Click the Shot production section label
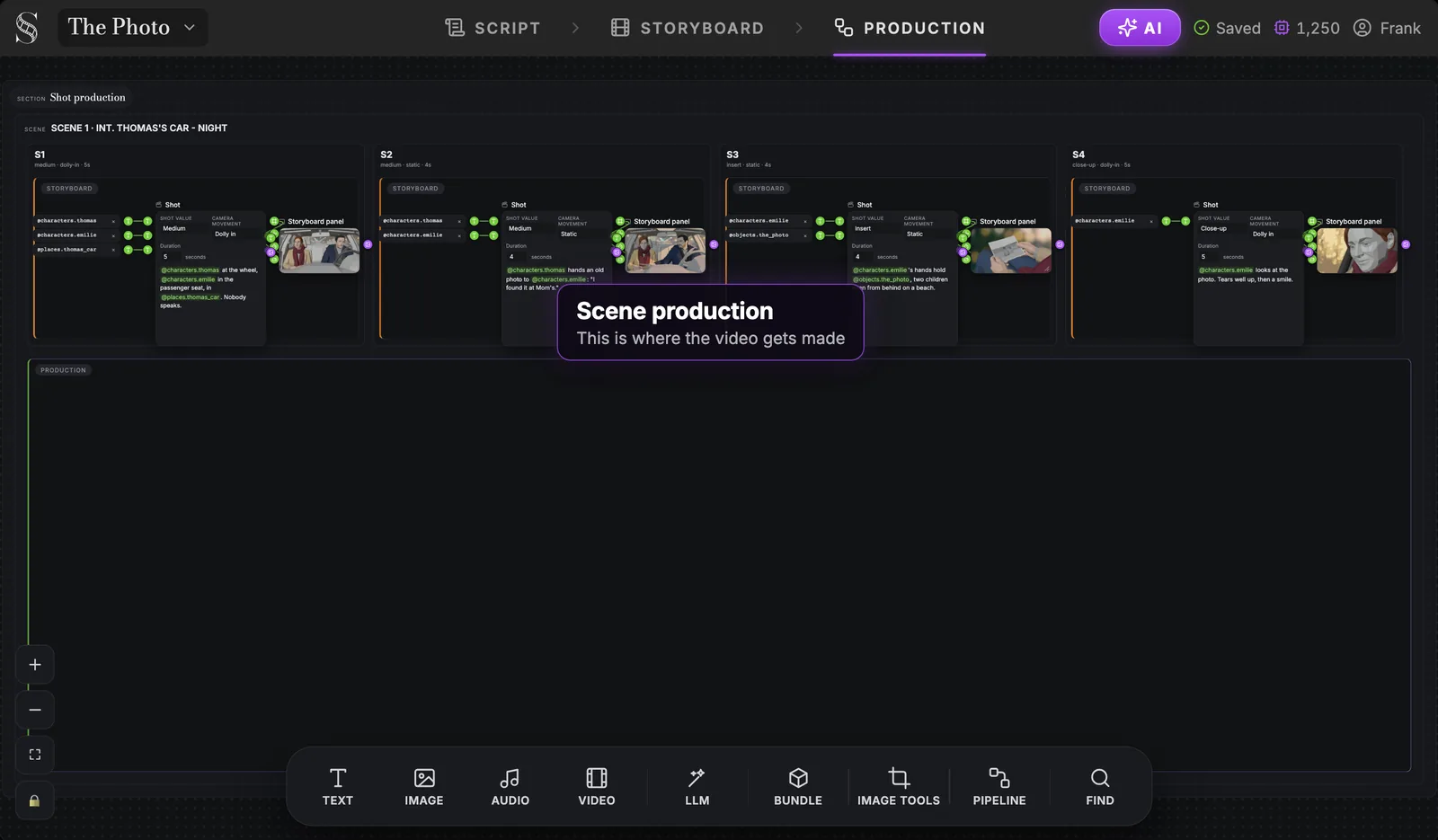 click(x=87, y=98)
